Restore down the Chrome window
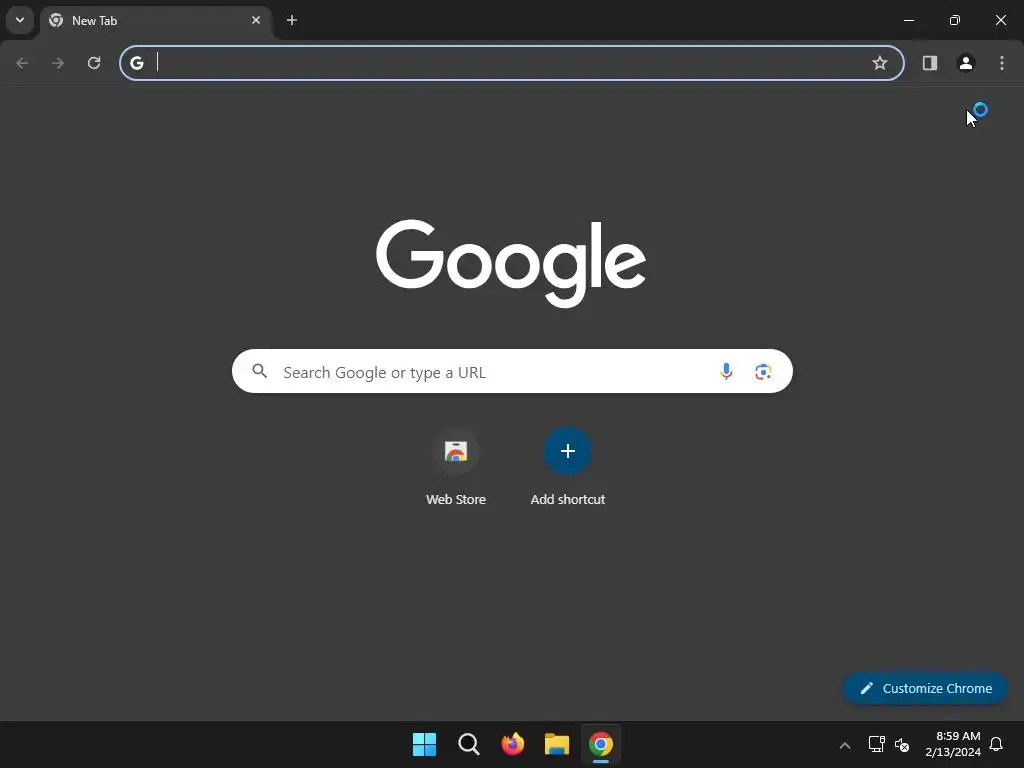1024x768 pixels. [955, 20]
